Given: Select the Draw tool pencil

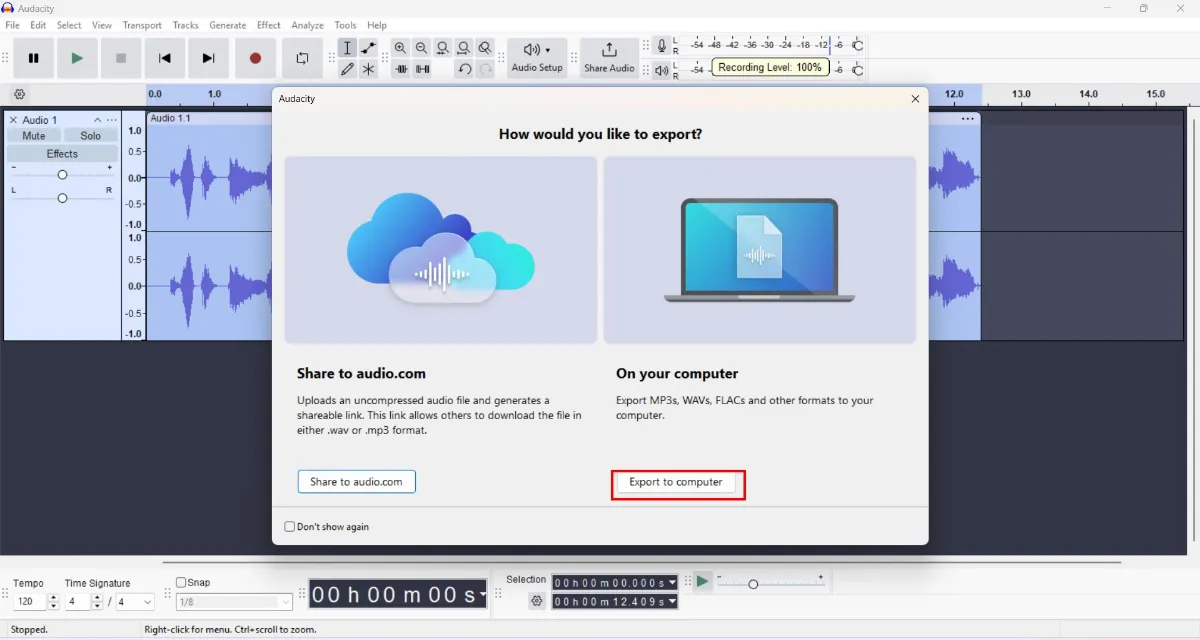Looking at the screenshot, I should pos(347,69).
